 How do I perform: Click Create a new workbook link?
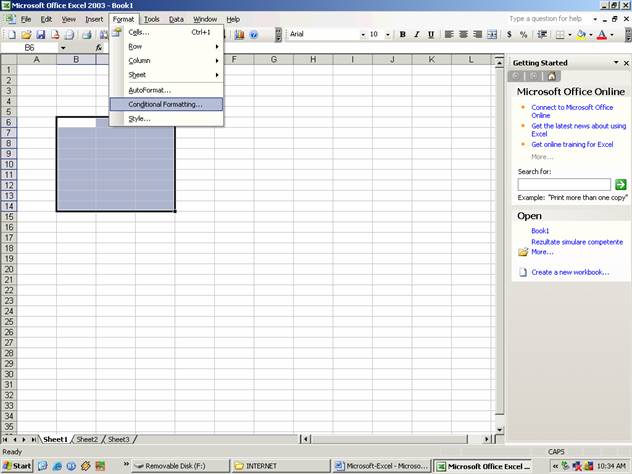(x=570, y=272)
